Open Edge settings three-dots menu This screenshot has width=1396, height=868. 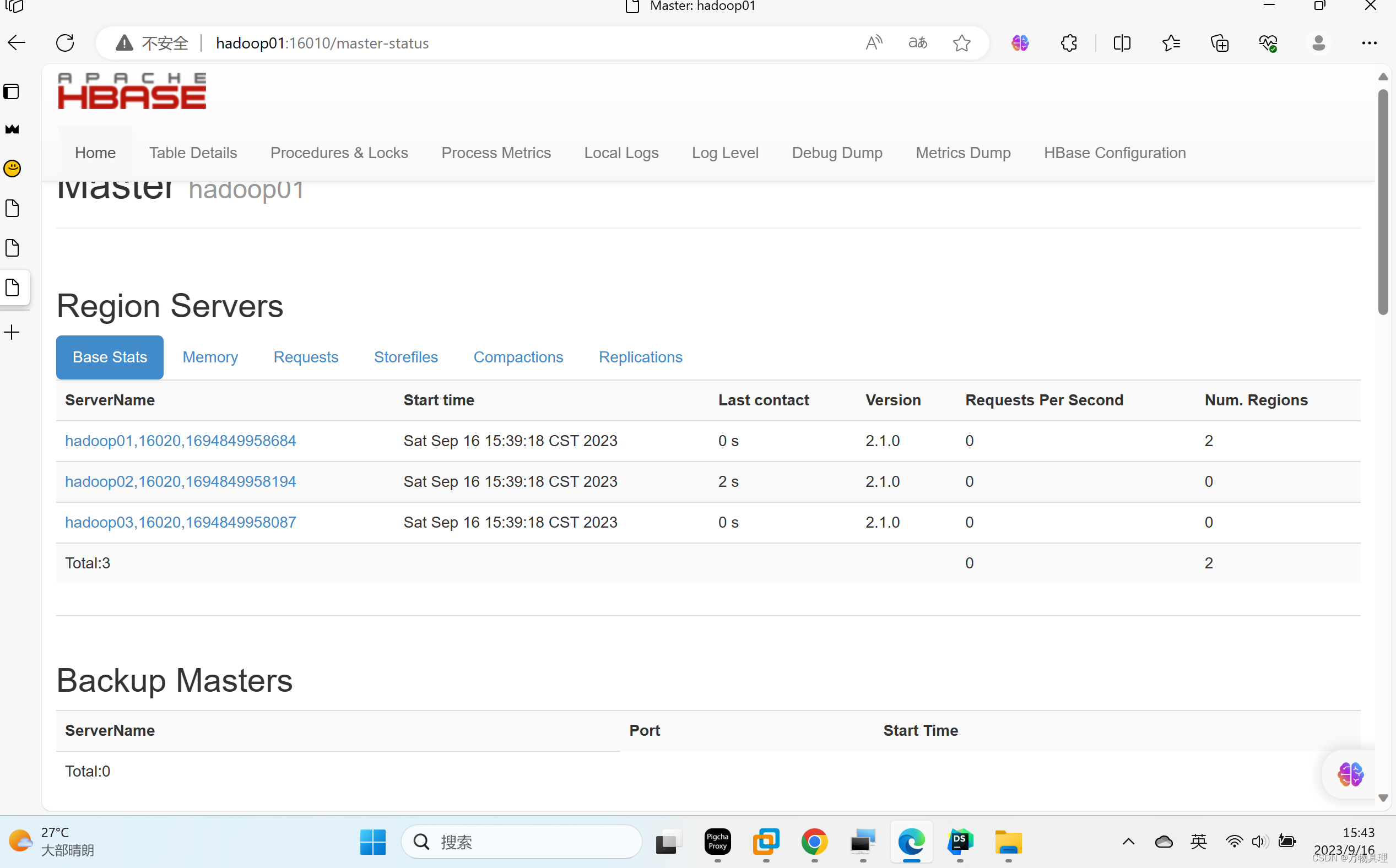click(1369, 42)
